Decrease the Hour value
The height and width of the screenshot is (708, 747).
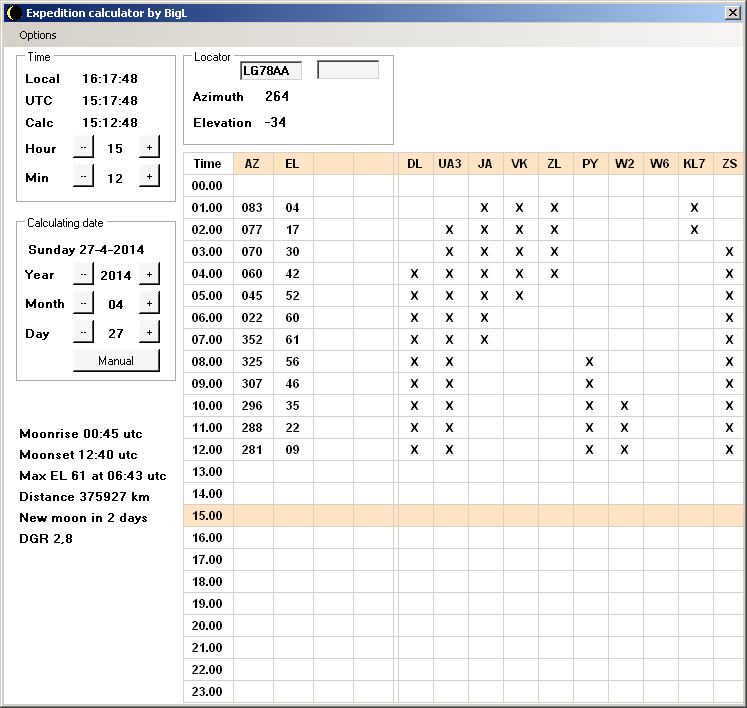coord(83,148)
